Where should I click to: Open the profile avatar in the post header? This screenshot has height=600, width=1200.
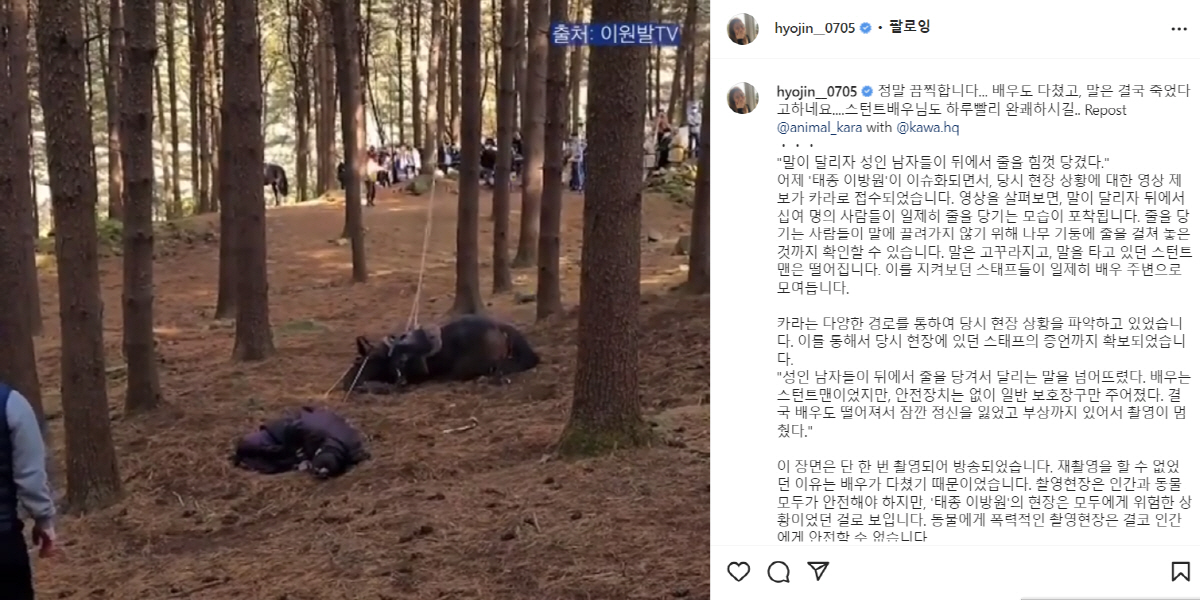point(742,29)
